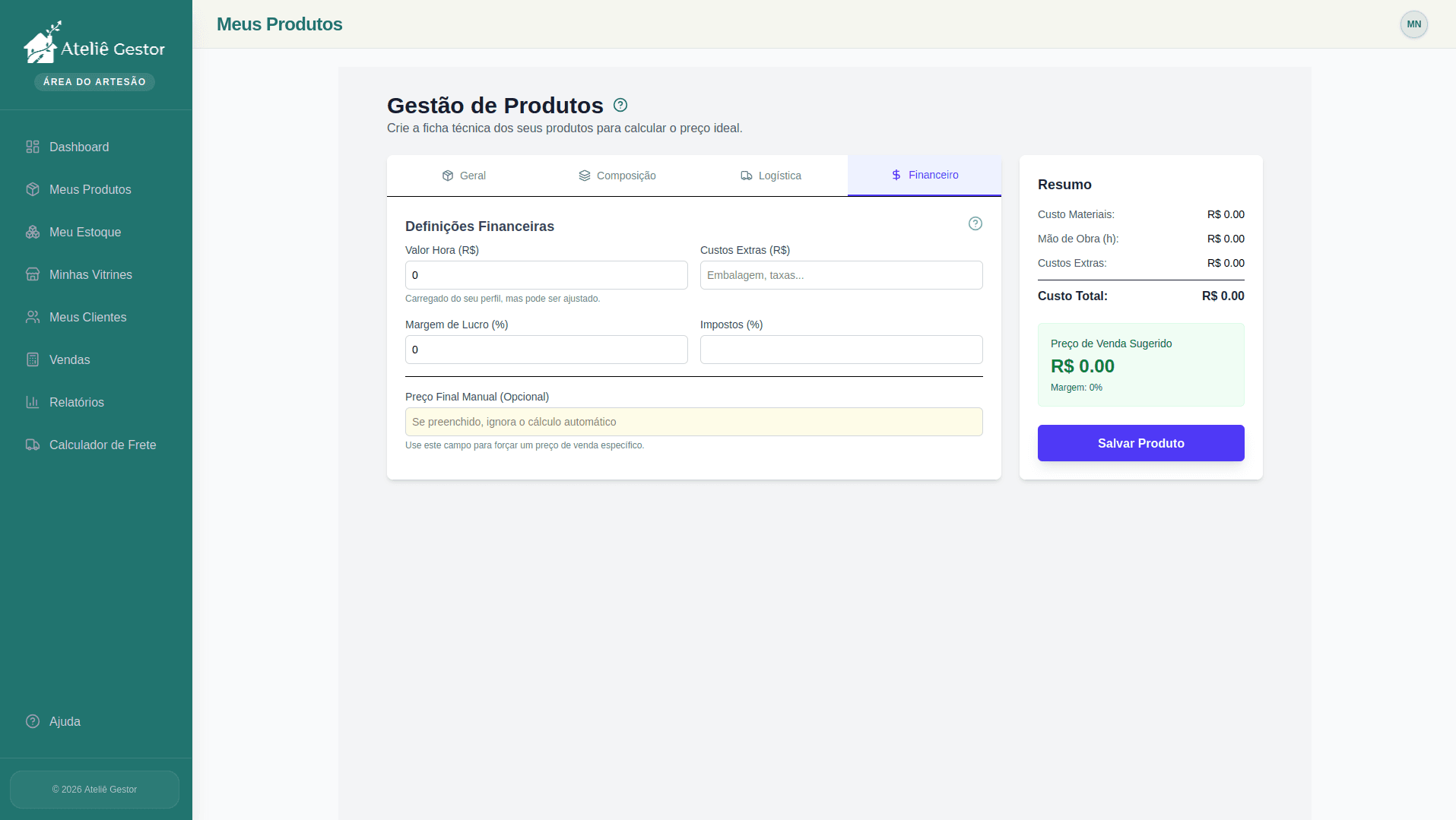Click the Calculador de Frete truck icon
This screenshot has width=1456, height=820.
click(x=33, y=445)
